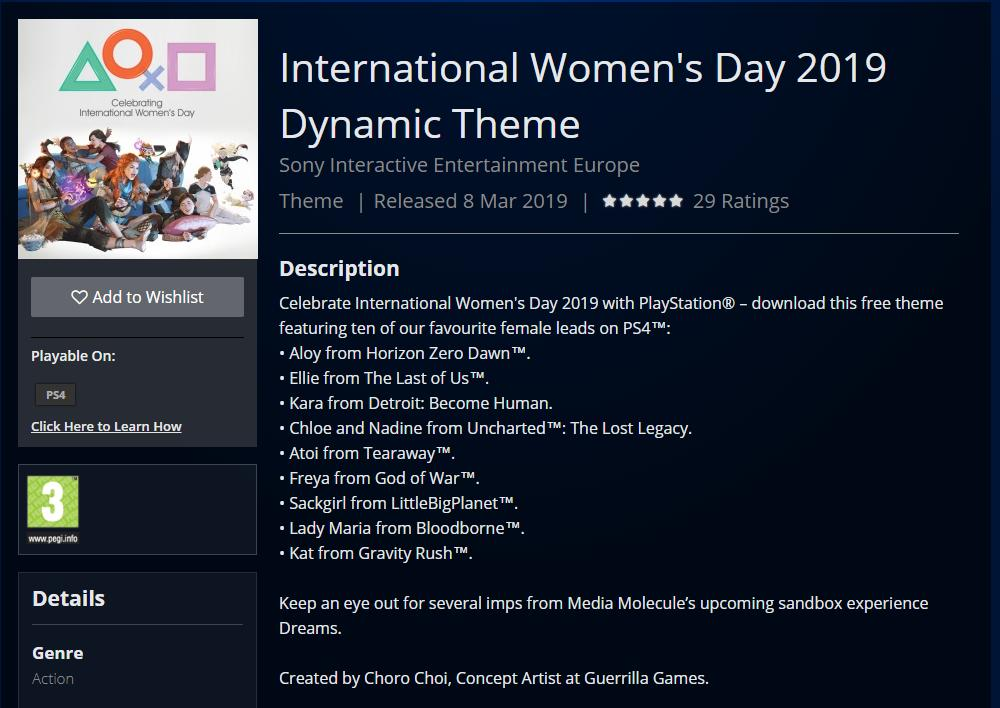Click the International Women's Day 2019 Dynamic Theme title
The height and width of the screenshot is (708, 1000).
pos(583,96)
